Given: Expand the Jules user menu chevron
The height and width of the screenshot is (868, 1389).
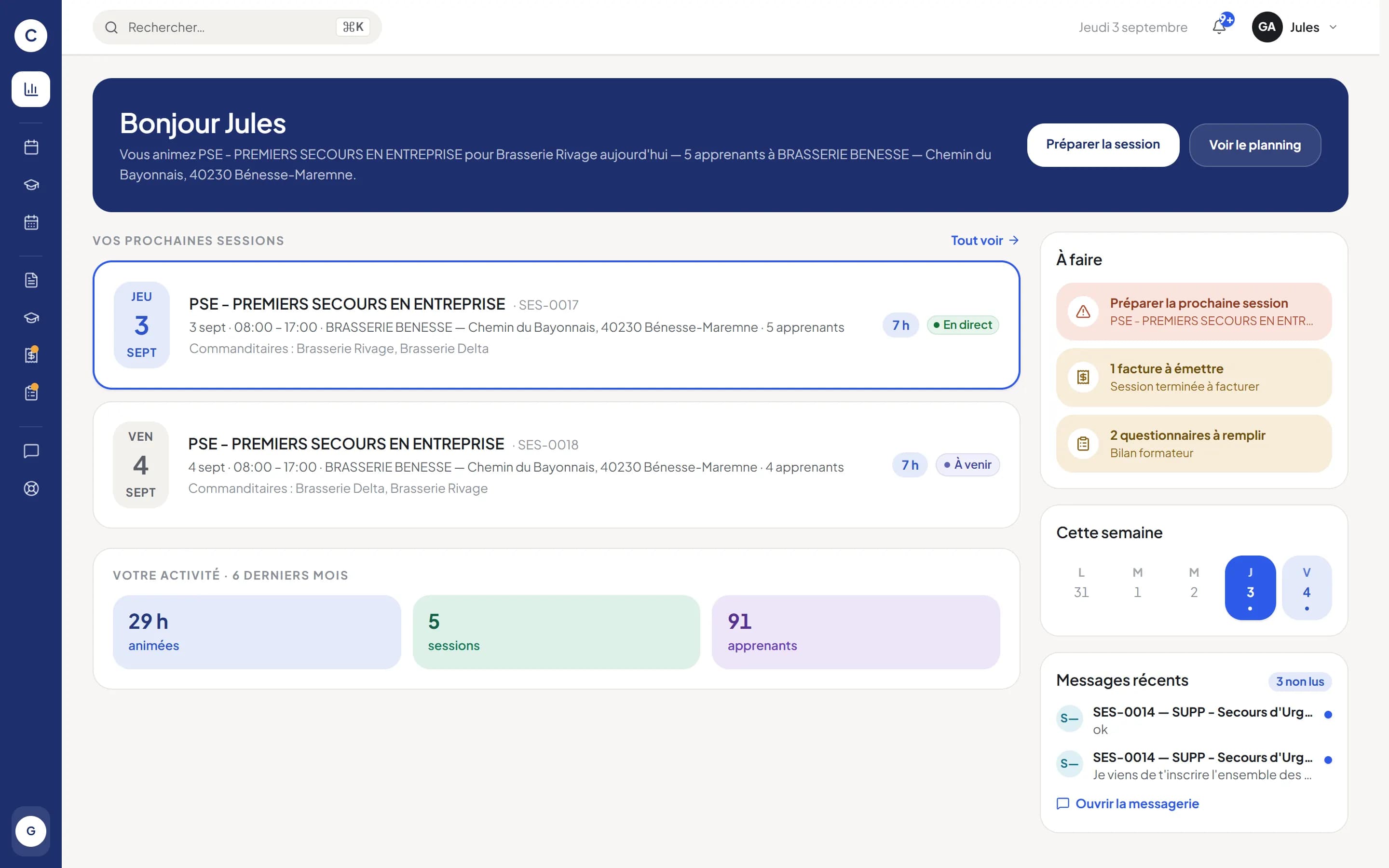Looking at the screenshot, I should click(x=1333, y=27).
